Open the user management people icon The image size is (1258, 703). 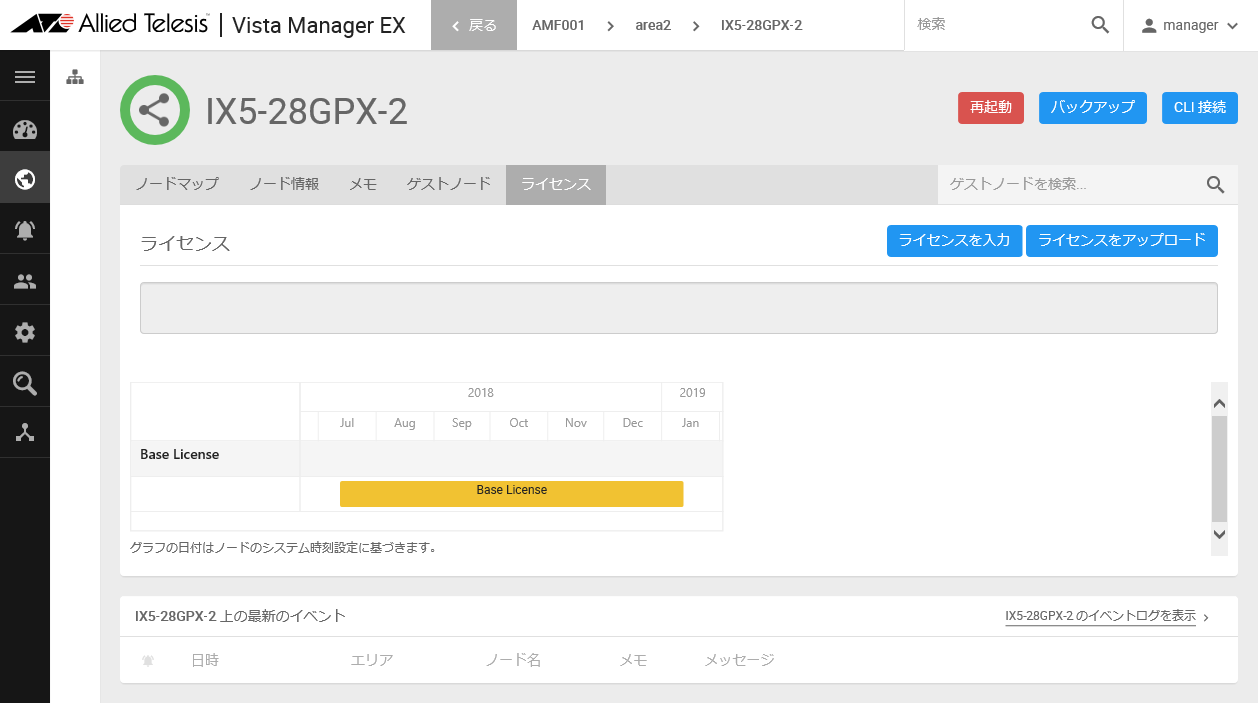24,279
